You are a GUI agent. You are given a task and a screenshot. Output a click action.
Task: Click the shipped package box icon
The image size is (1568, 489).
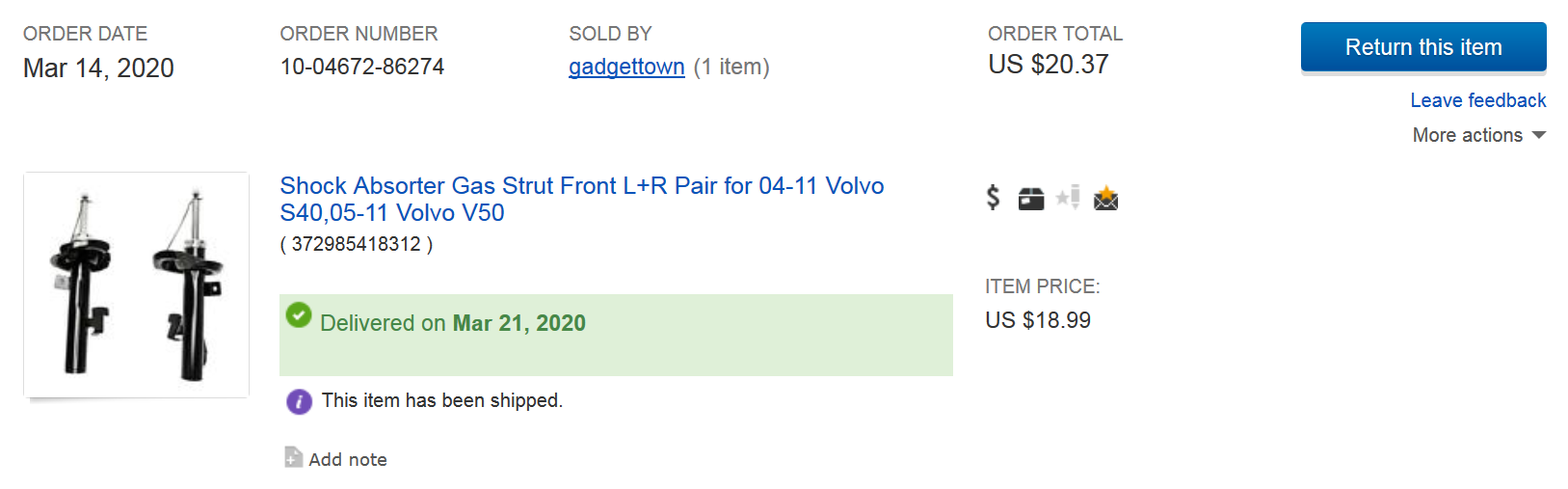click(x=1031, y=199)
